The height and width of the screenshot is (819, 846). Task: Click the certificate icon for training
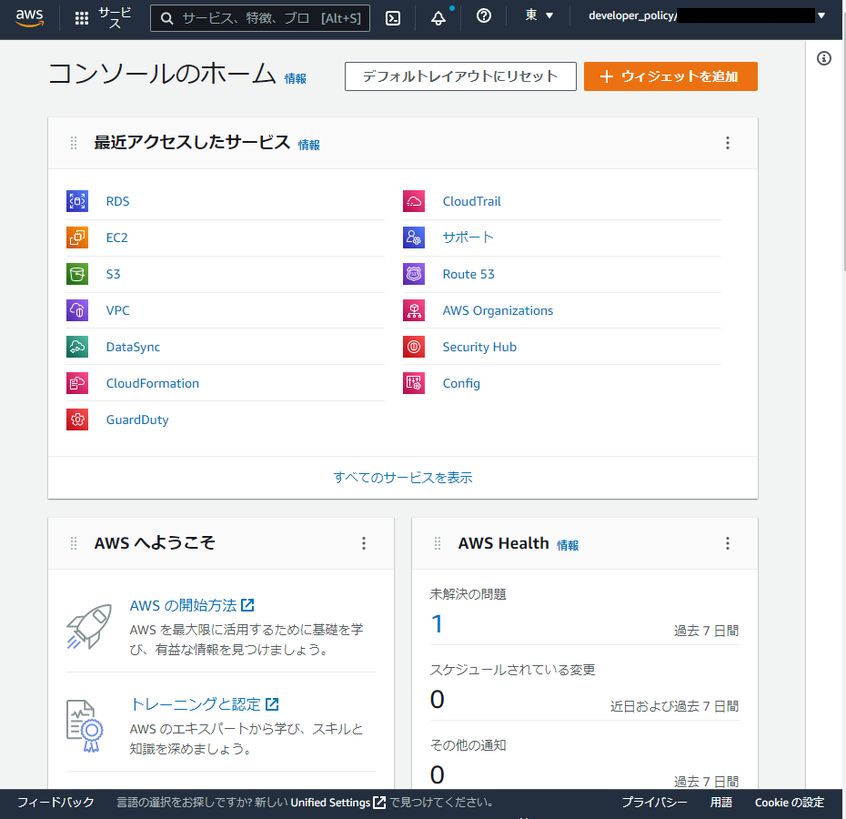pyautogui.click(x=85, y=726)
